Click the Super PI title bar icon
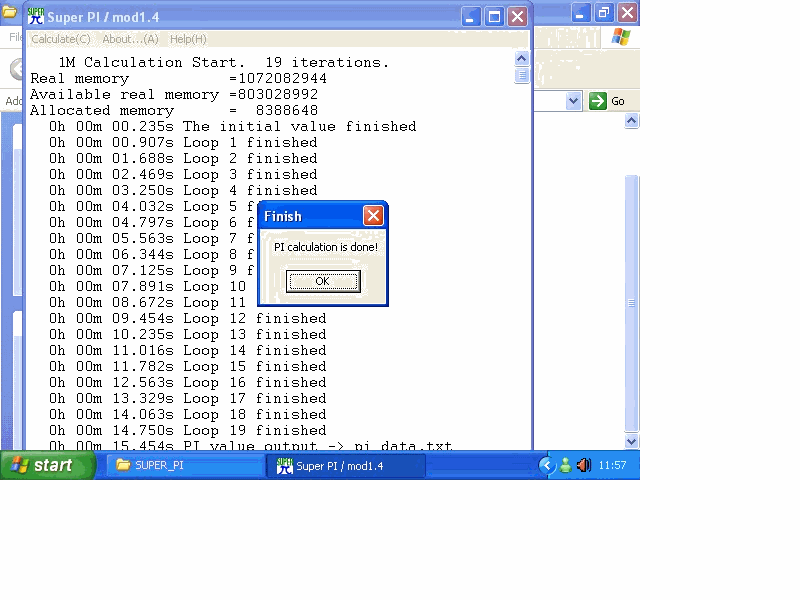This screenshot has width=800, height=600. click(36, 16)
